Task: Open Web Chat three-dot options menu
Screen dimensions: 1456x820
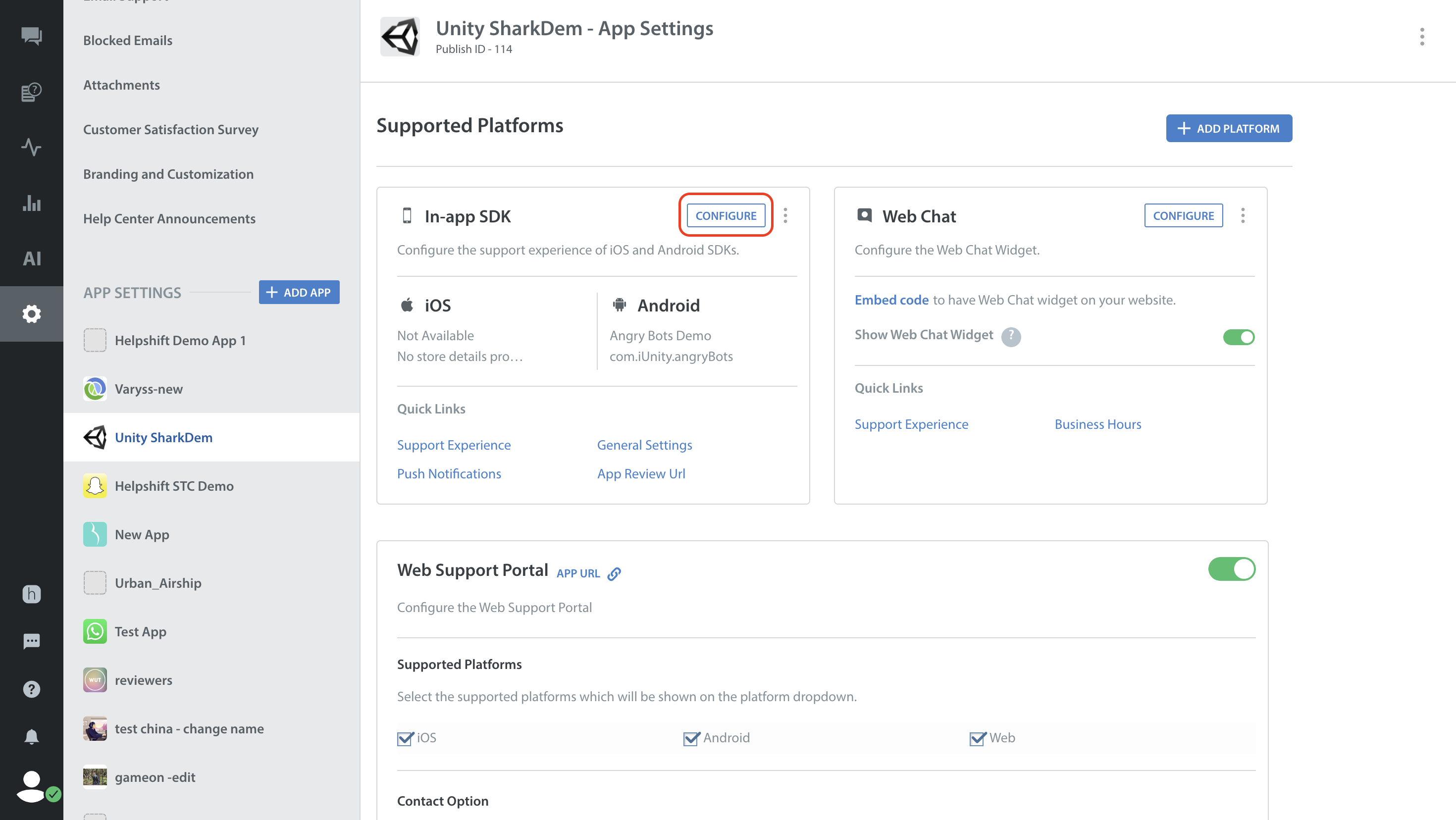Action: coord(1243,215)
